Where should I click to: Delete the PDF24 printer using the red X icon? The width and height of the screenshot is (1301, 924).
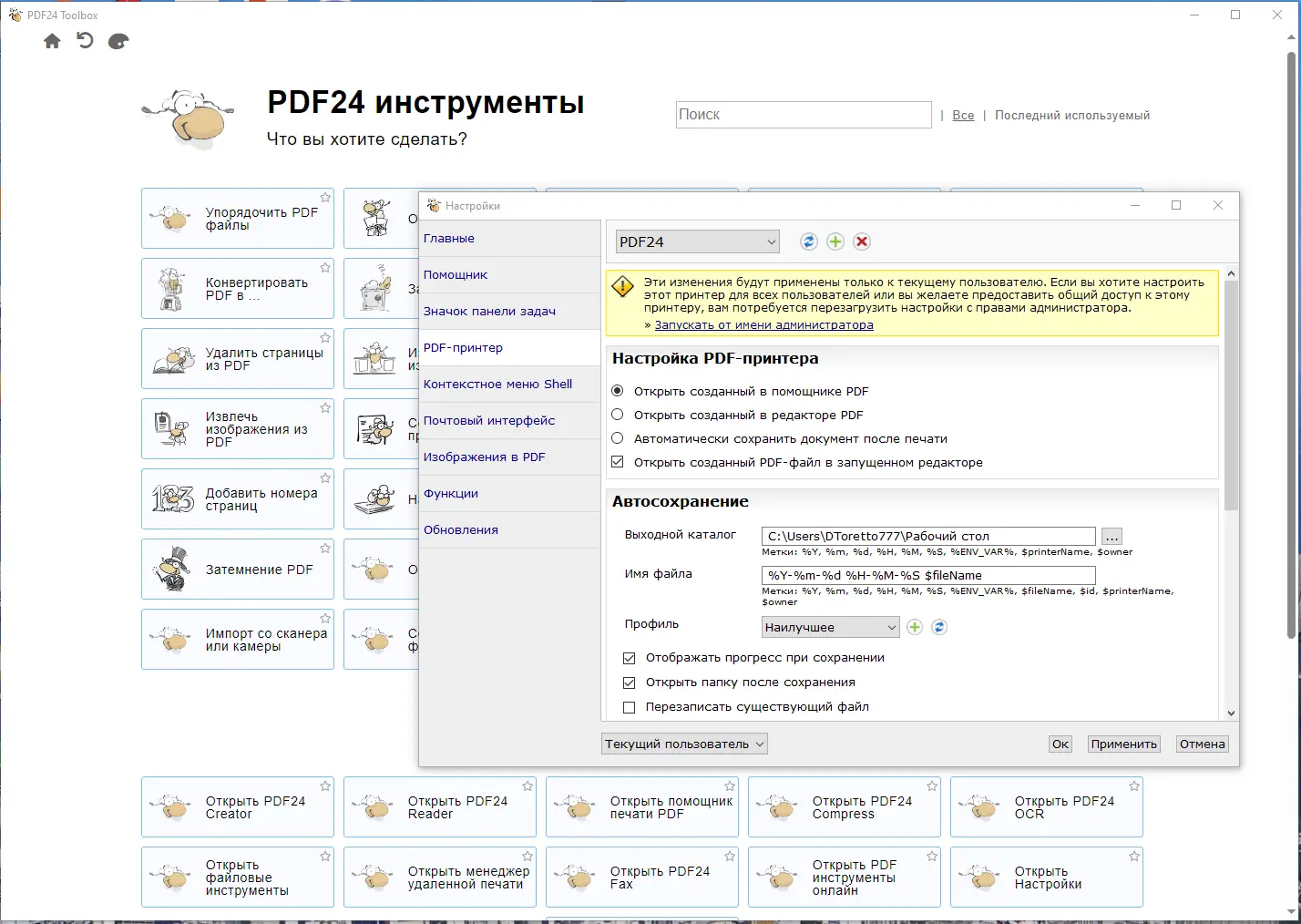tap(861, 241)
